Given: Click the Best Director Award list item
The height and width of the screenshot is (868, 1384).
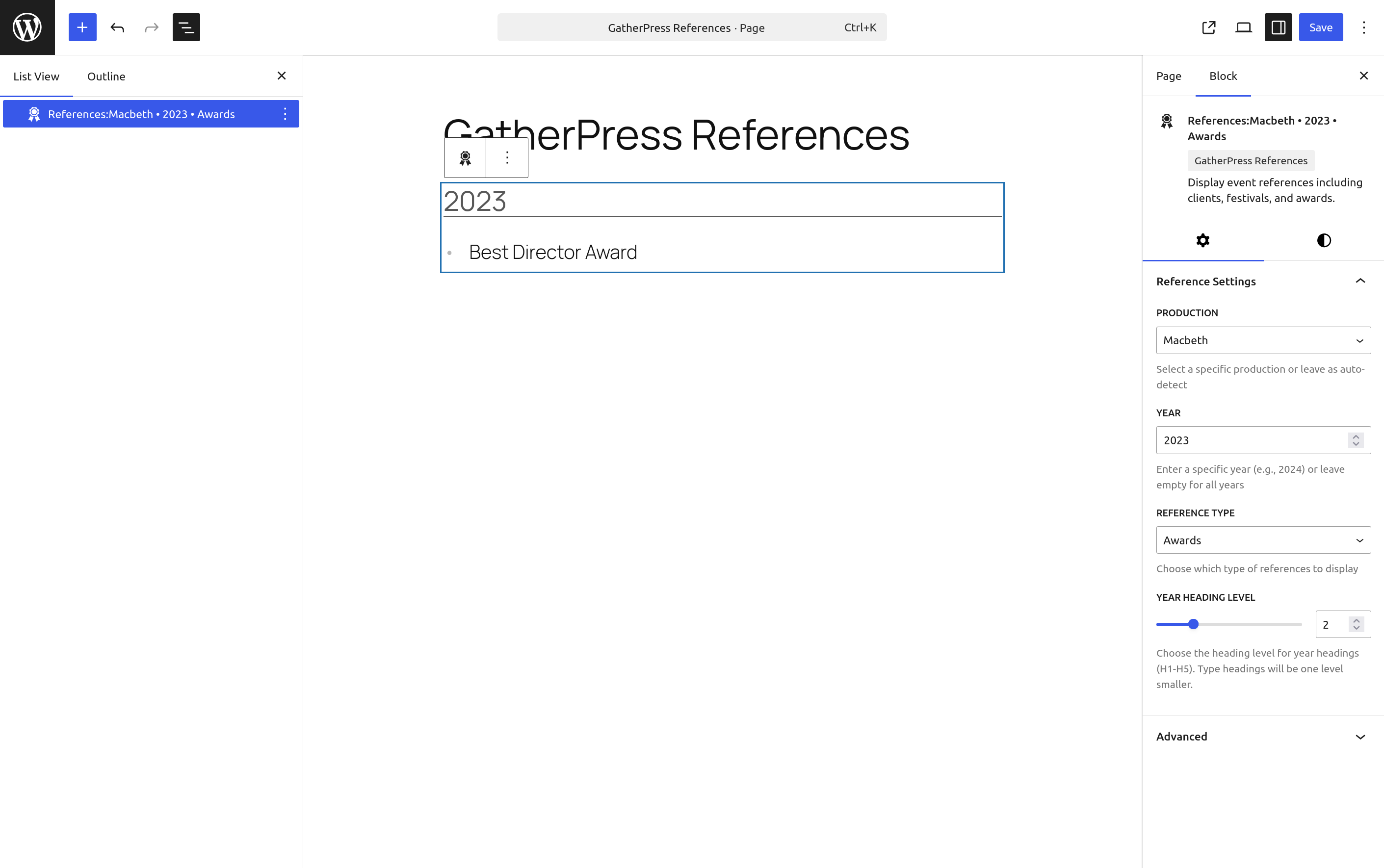Looking at the screenshot, I should click(552, 252).
